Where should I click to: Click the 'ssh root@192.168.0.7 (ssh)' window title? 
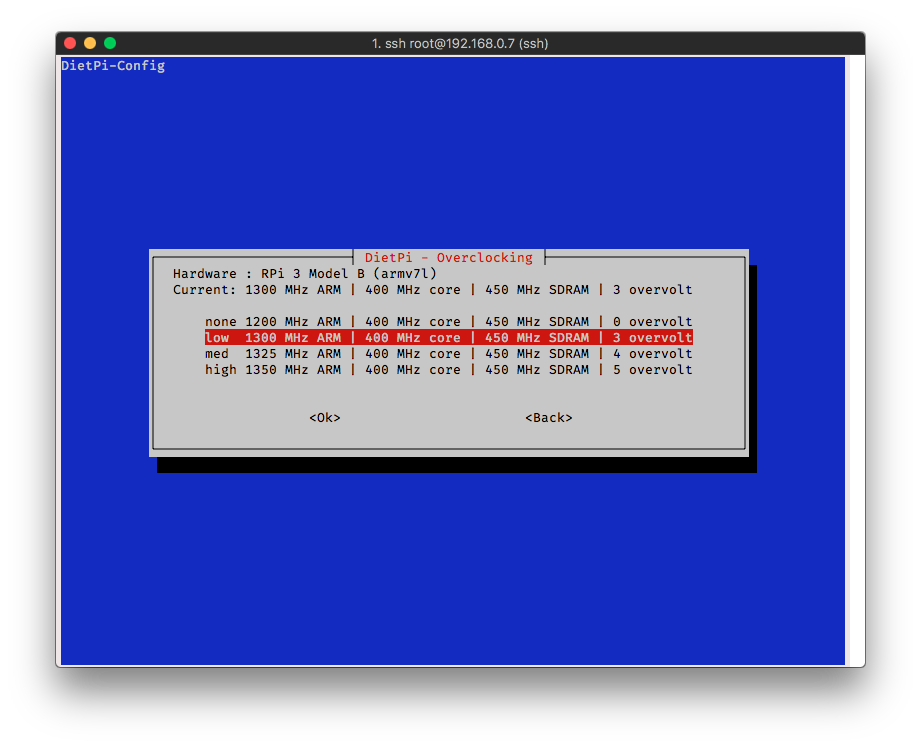coord(460,43)
